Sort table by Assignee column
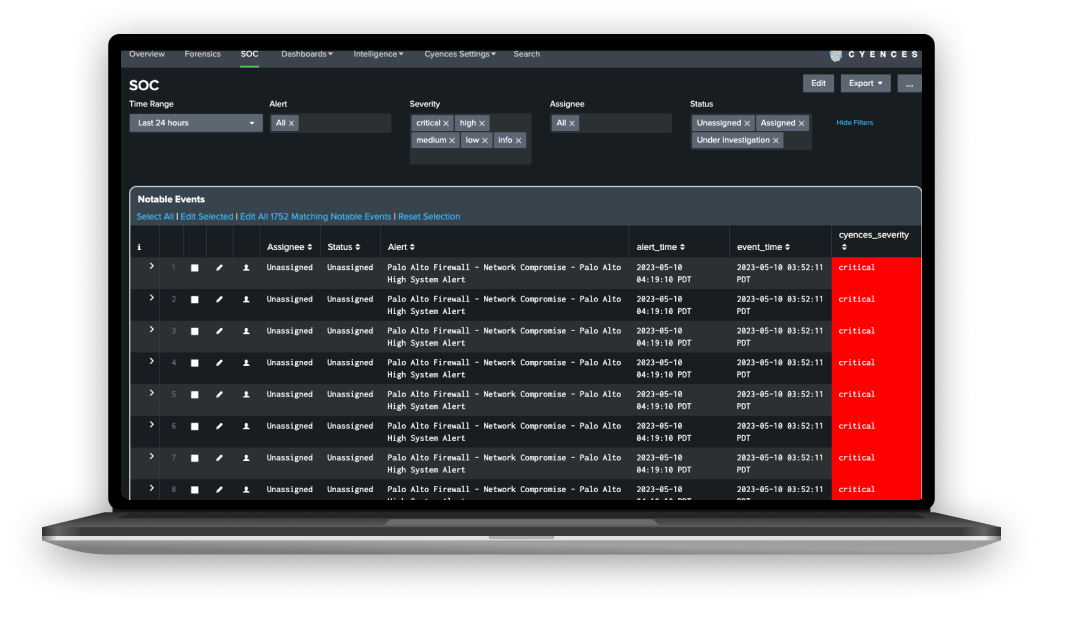The width and height of the screenshot is (1092, 643). pos(289,247)
